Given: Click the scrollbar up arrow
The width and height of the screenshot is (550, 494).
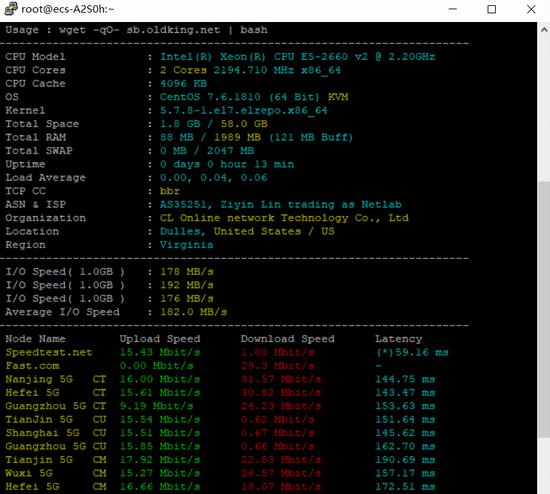Looking at the screenshot, I should click(x=544, y=30).
